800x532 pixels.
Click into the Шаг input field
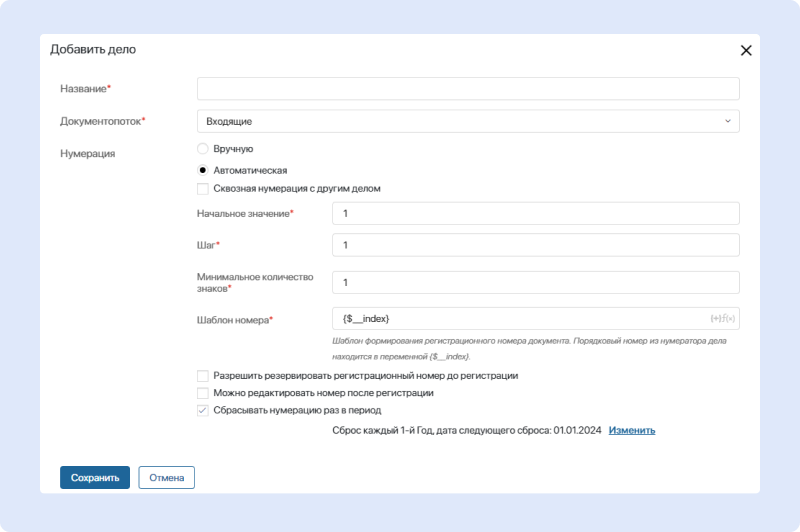coord(534,245)
